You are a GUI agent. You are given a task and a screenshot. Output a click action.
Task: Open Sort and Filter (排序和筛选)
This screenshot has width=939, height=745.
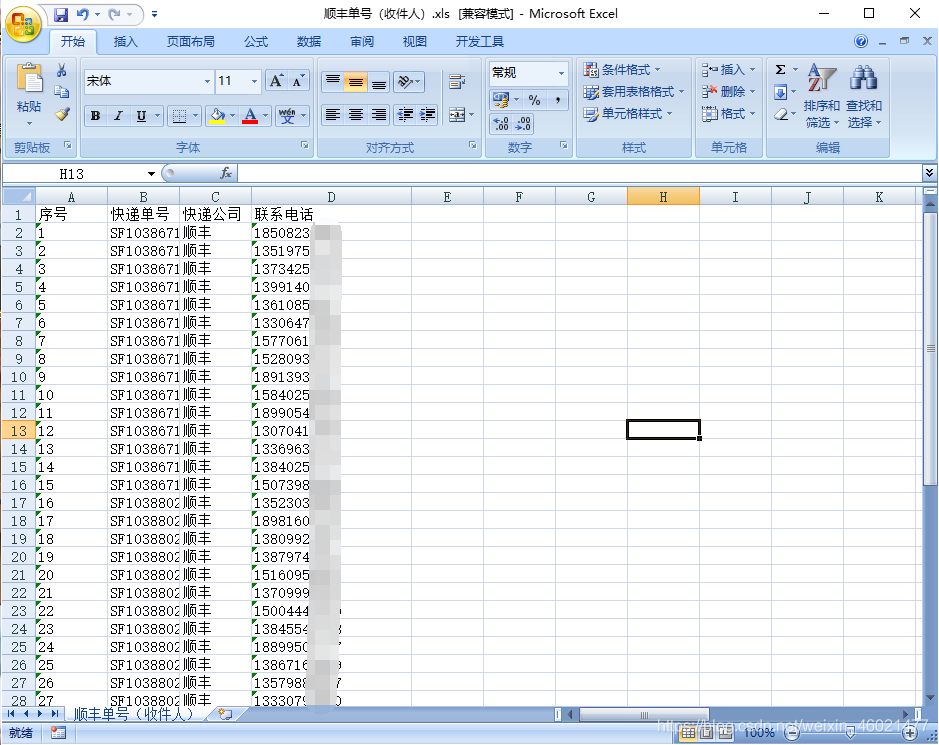[821, 96]
